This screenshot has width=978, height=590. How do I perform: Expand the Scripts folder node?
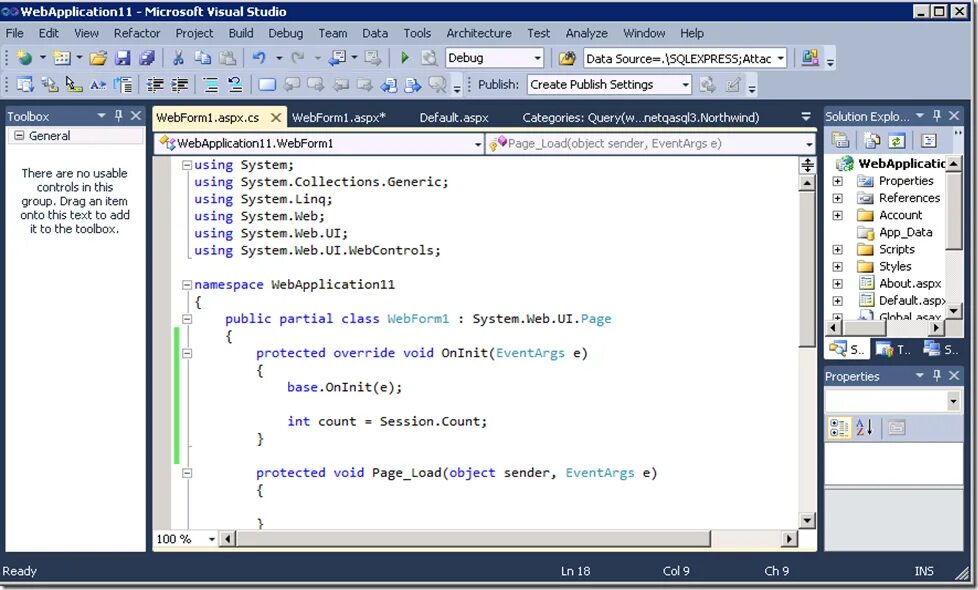click(x=838, y=249)
